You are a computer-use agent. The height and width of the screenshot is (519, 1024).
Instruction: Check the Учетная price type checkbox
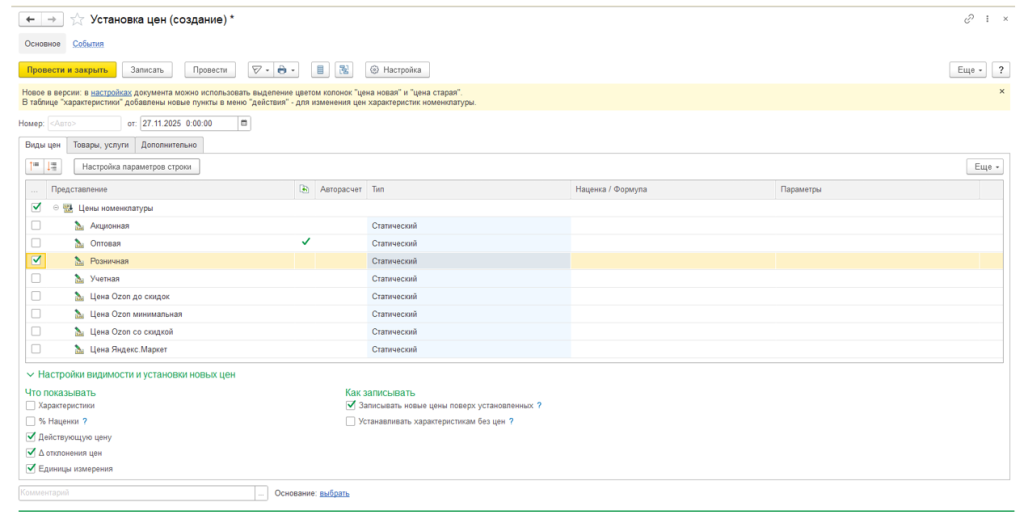pos(36,278)
